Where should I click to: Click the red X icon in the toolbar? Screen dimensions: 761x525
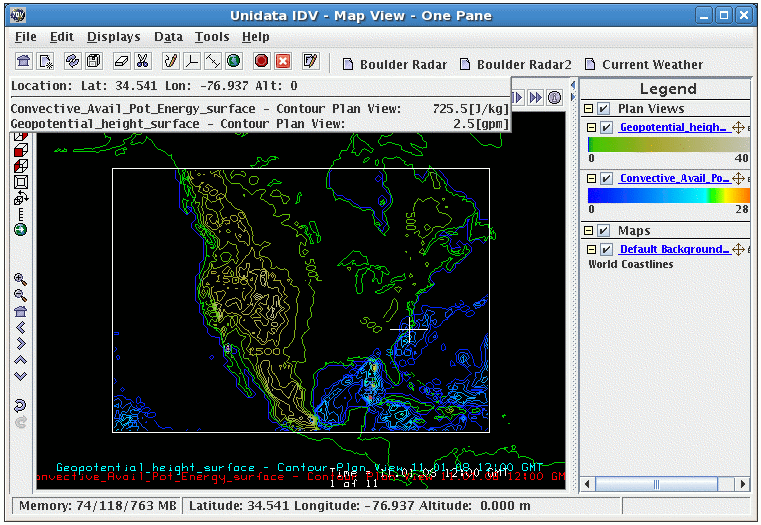(x=283, y=62)
